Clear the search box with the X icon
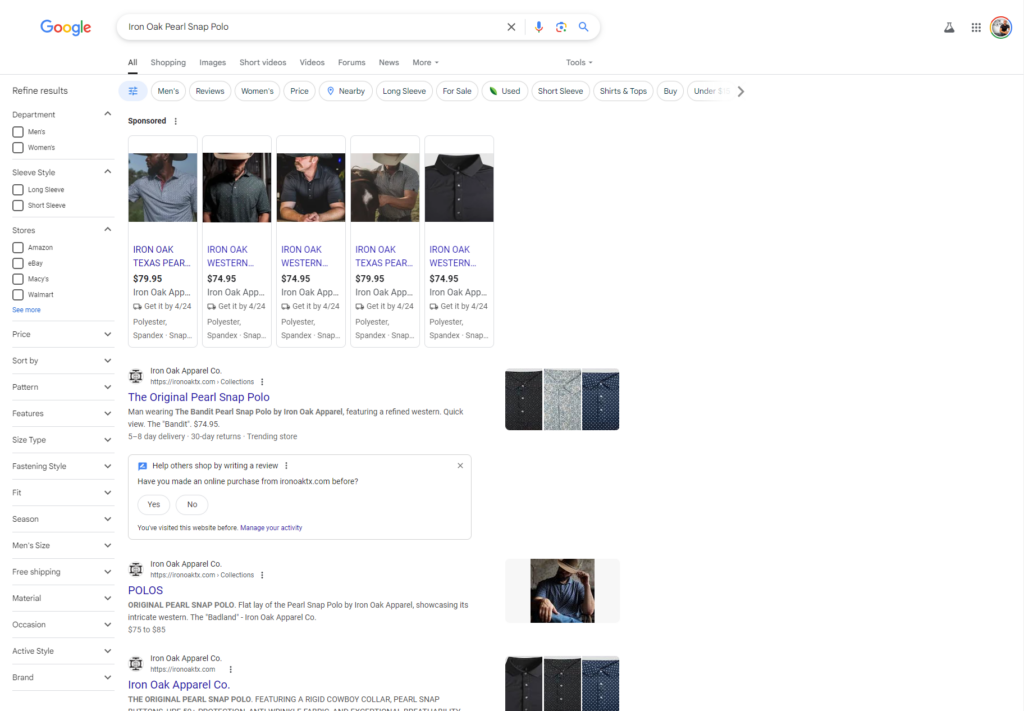The height and width of the screenshot is (711, 1024). point(511,27)
